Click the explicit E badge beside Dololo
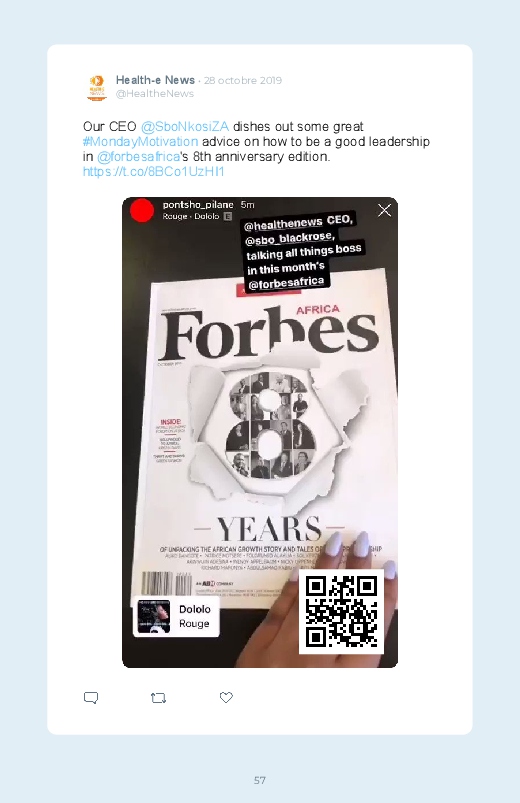 pyautogui.click(x=228, y=217)
